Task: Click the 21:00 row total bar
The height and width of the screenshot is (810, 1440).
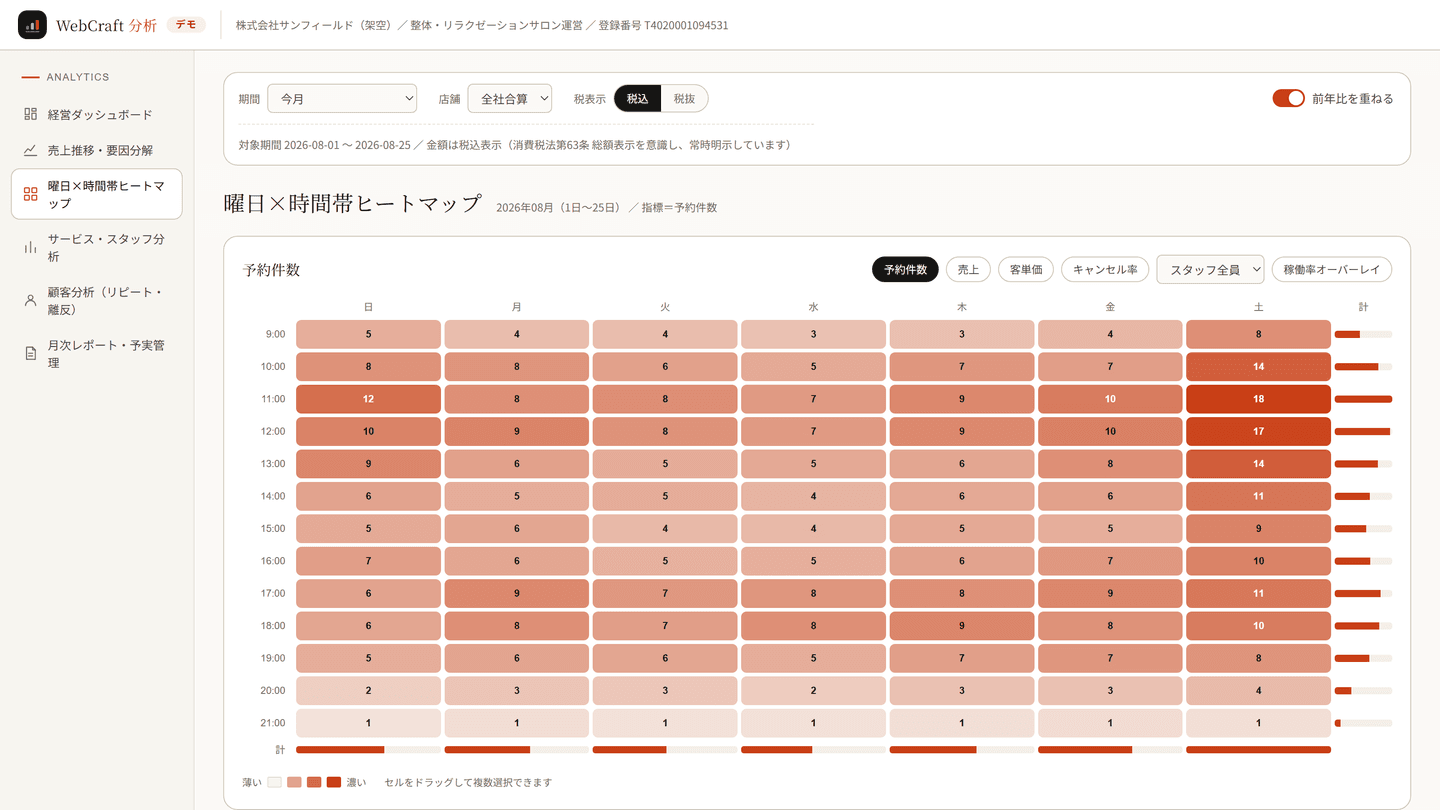Action: coord(1363,723)
